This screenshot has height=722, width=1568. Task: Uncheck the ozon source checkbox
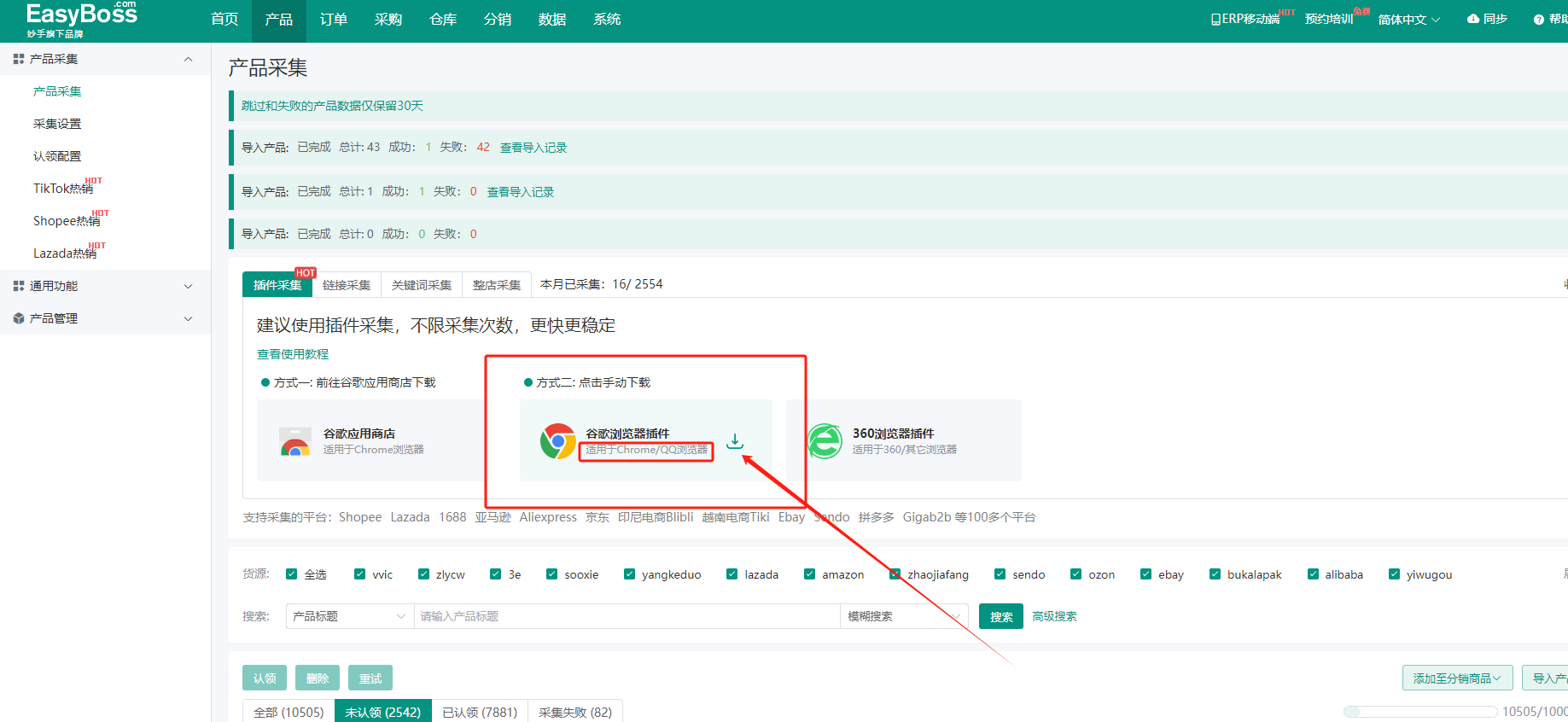(1076, 574)
